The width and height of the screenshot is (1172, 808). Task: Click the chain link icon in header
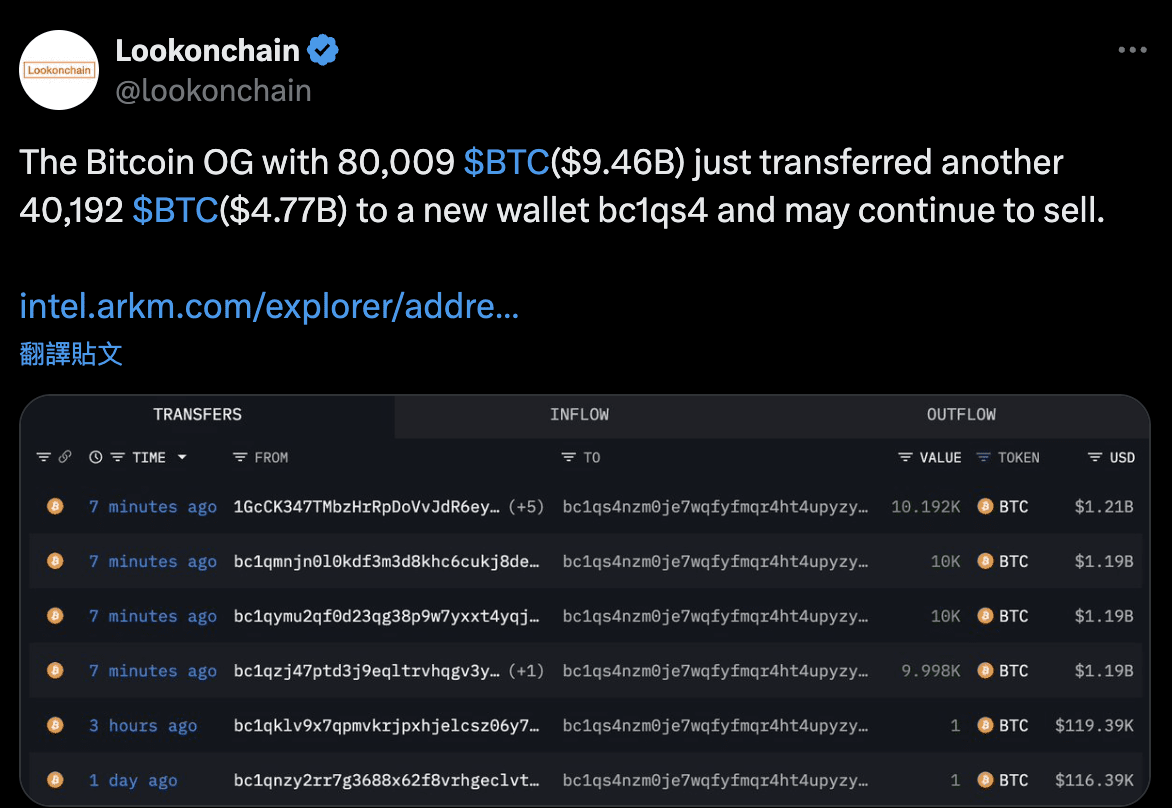(x=65, y=457)
